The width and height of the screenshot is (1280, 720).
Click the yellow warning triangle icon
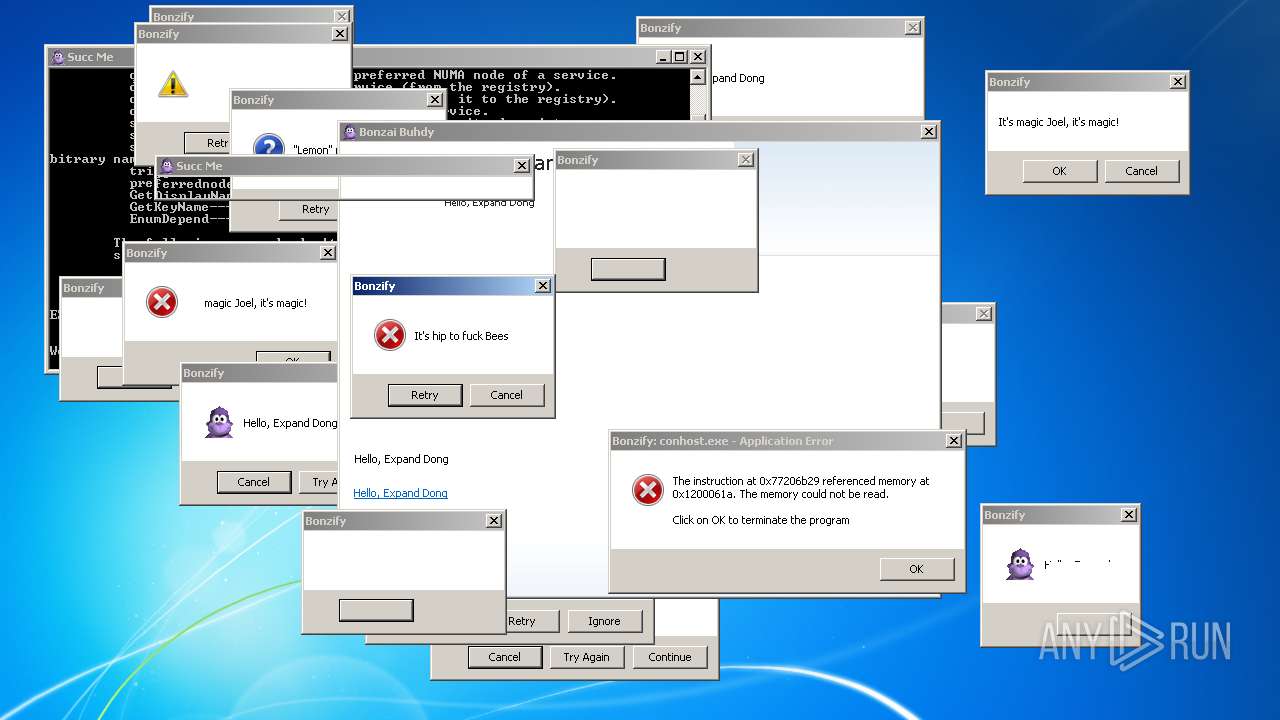[173, 84]
